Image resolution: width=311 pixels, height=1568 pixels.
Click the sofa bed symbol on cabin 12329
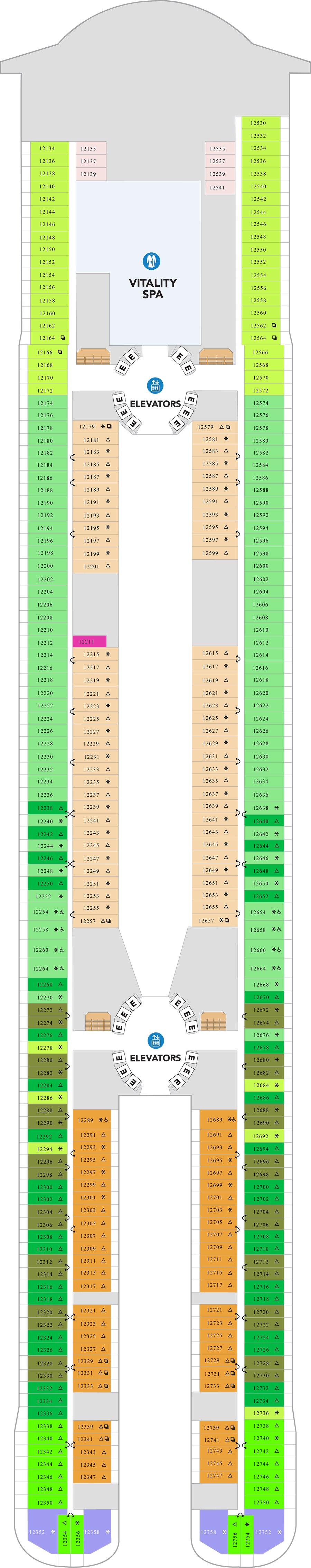tap(106, 1361)
